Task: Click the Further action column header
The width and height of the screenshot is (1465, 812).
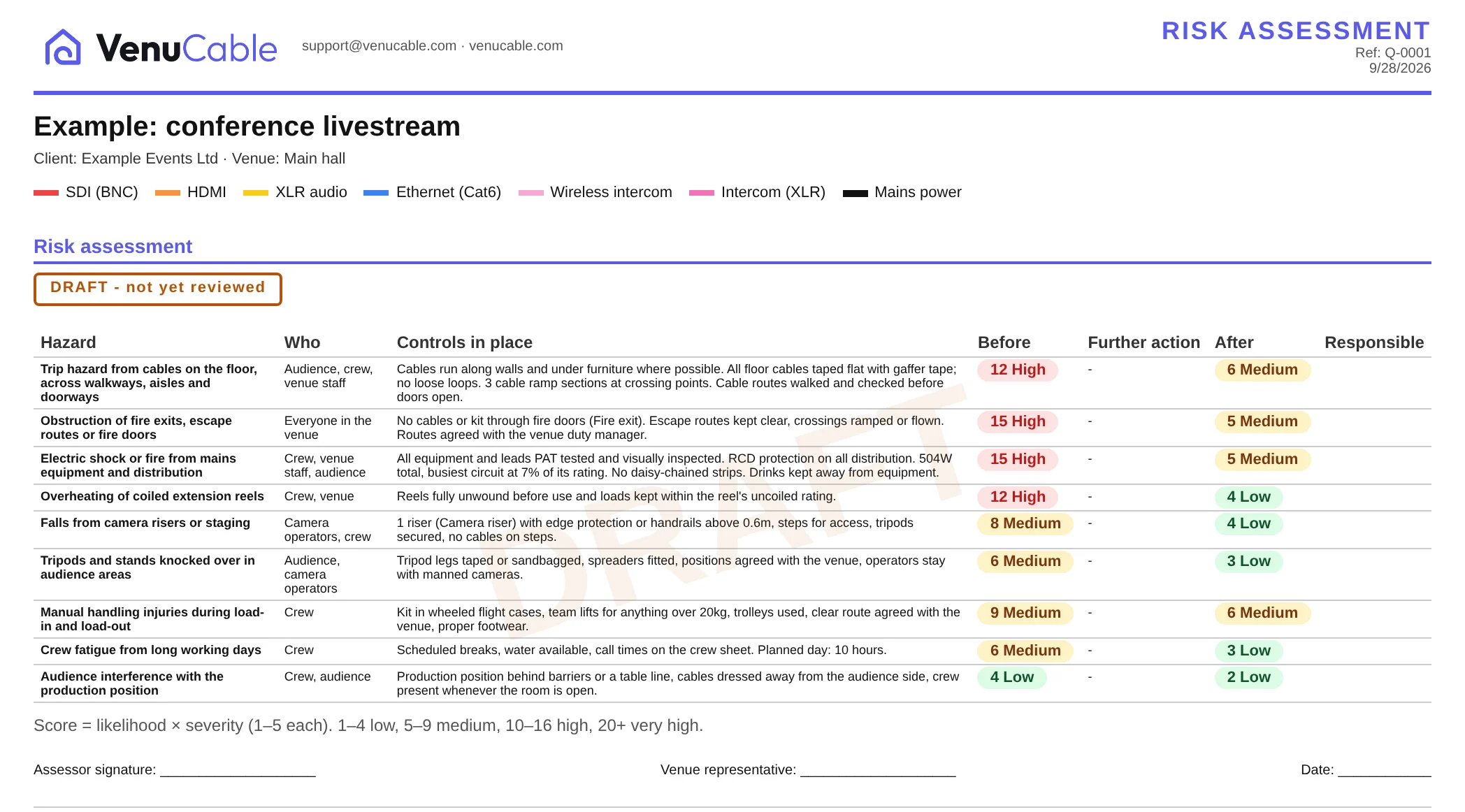Action: tap(1143, 342)
